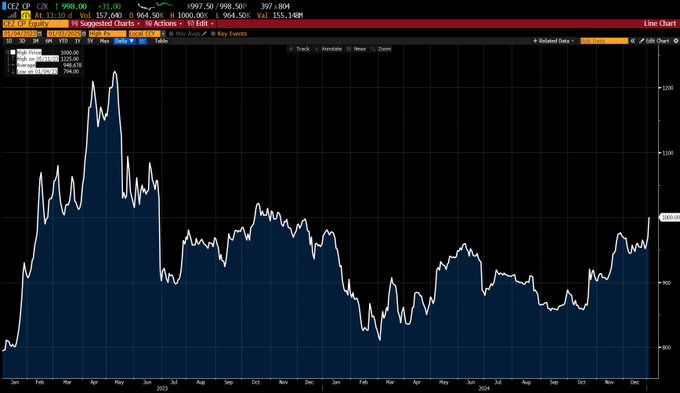Image resolution: width=680 pixels, height=393 pixels.
Task: Click the 1100 y-axis label
Action: point(668,153)
